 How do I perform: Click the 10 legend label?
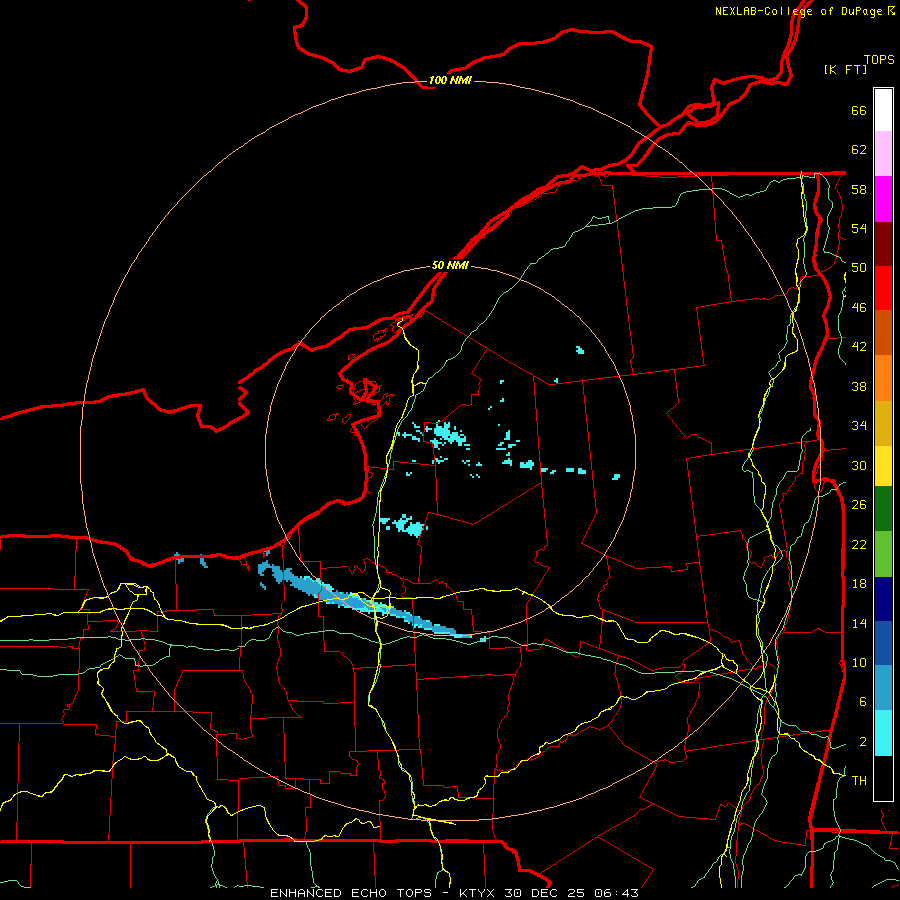[859, 662]
